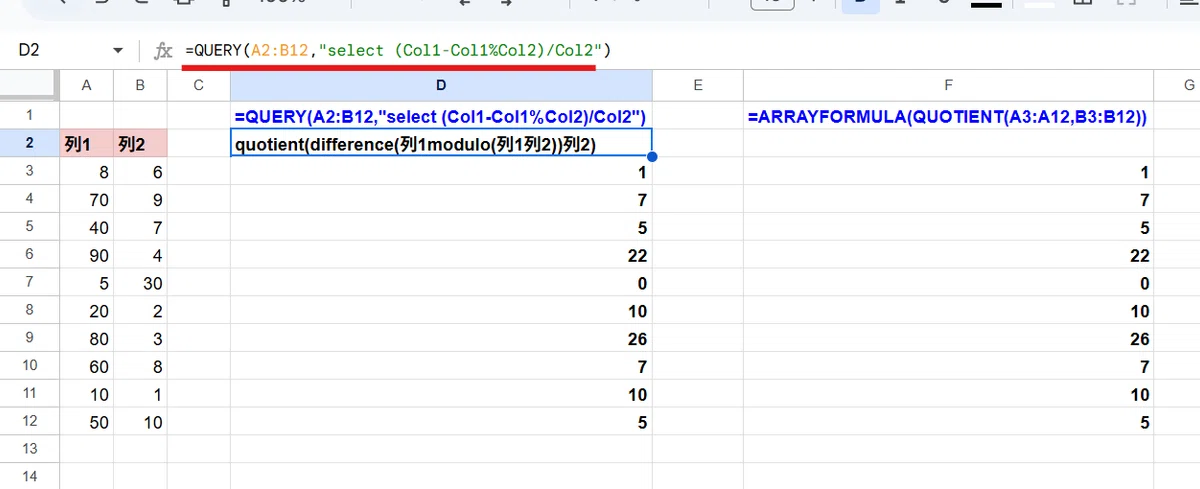The height and width of the screenshot is (489, 1200).
Task: Select the cell labeled 列1
Action: pyautogui.click(x=86, y=144)
